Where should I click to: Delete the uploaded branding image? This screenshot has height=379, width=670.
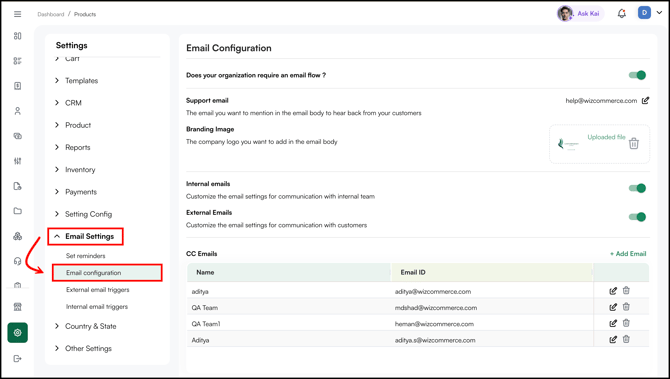pyautogui.click(x=634, y=144)
